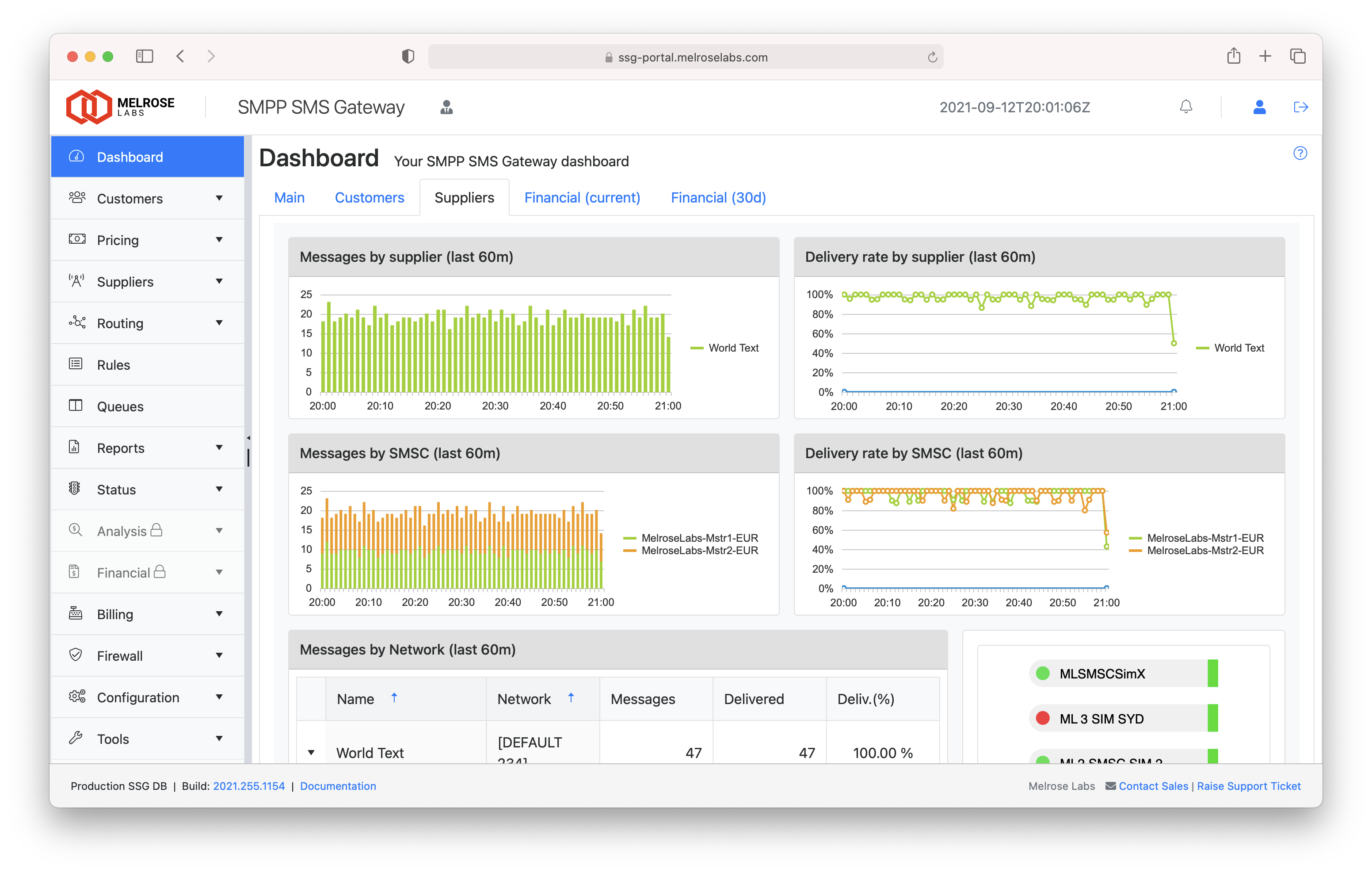Click the logout arrow icon
1372x873 pixels.
(1301, 107)
